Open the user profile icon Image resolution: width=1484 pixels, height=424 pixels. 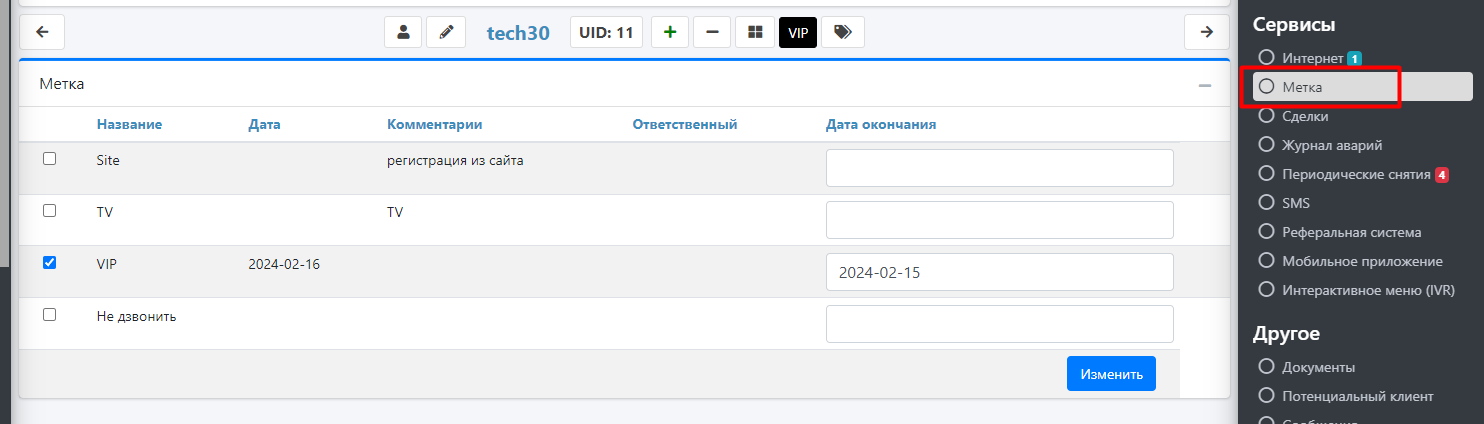(x=403, y=32)
